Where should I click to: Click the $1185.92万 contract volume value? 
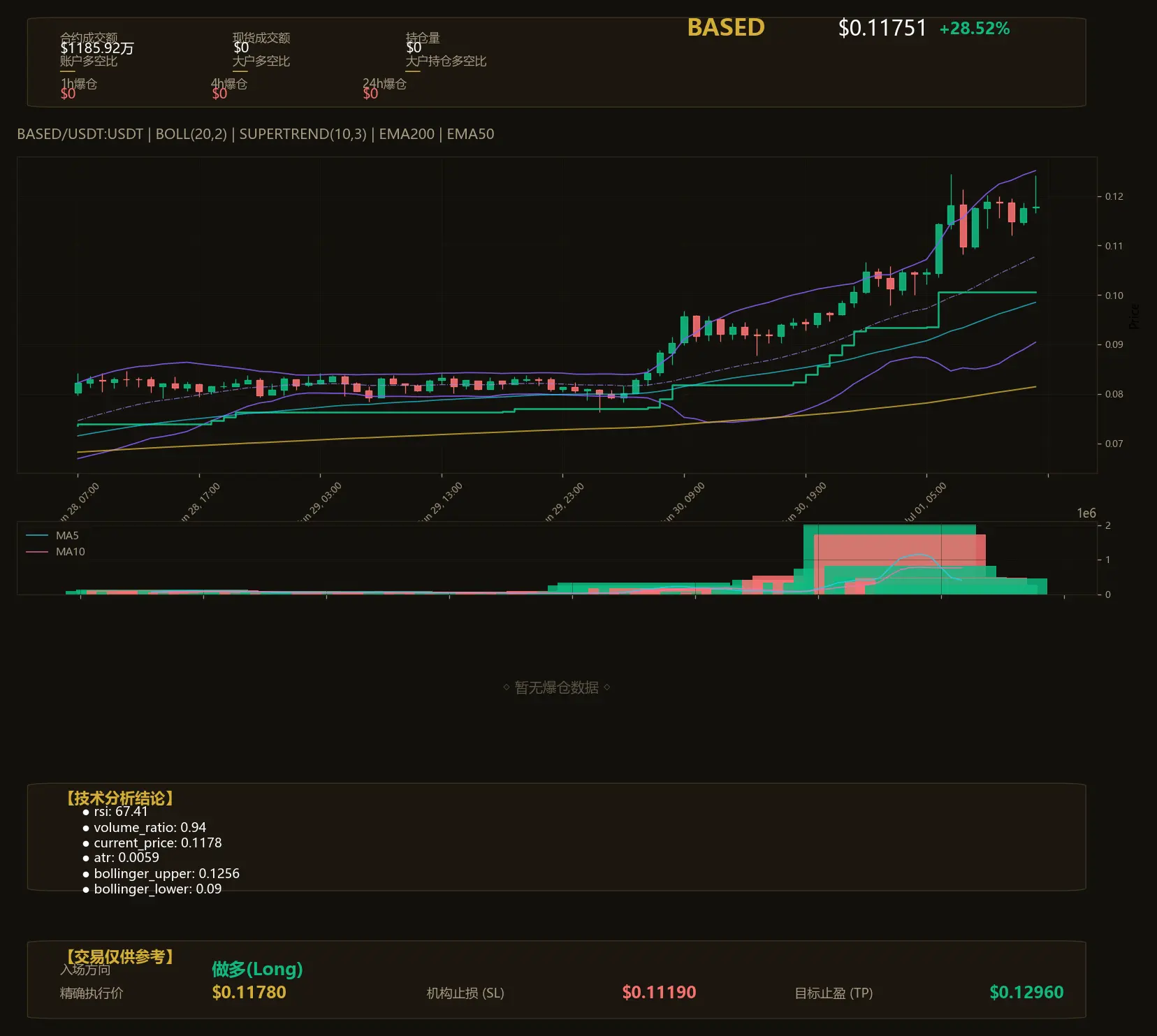coord(97,48)
